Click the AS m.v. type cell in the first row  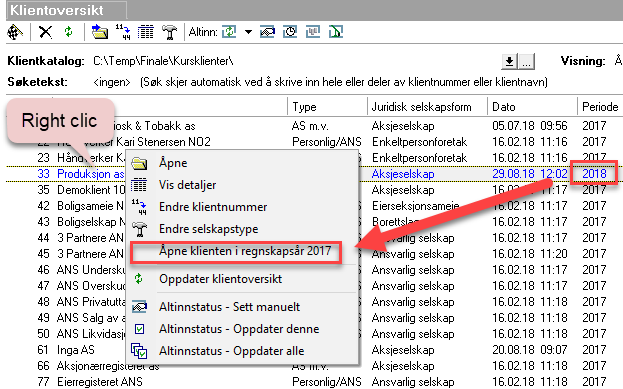310,126
